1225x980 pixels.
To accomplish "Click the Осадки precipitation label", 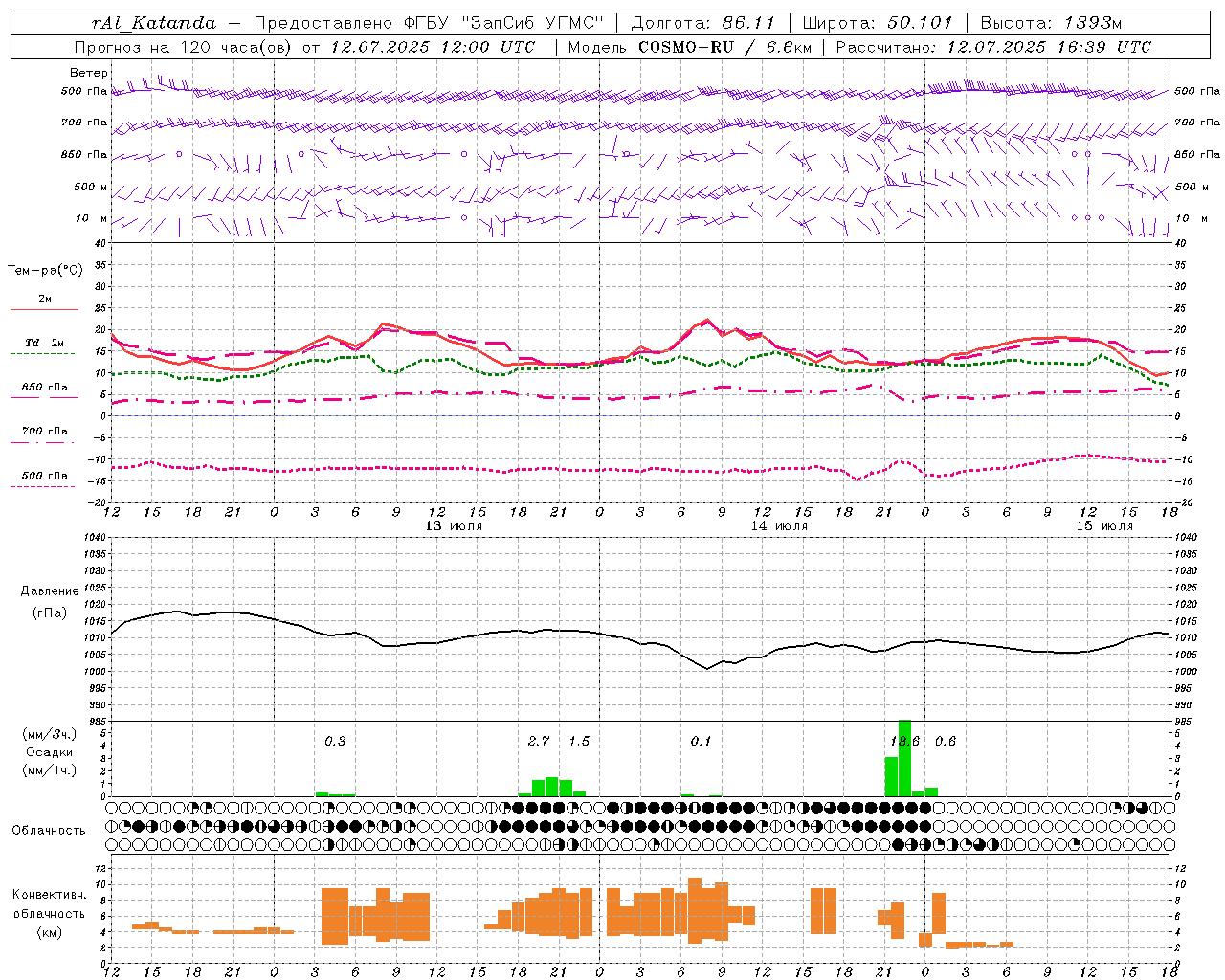I will [49, 752].
